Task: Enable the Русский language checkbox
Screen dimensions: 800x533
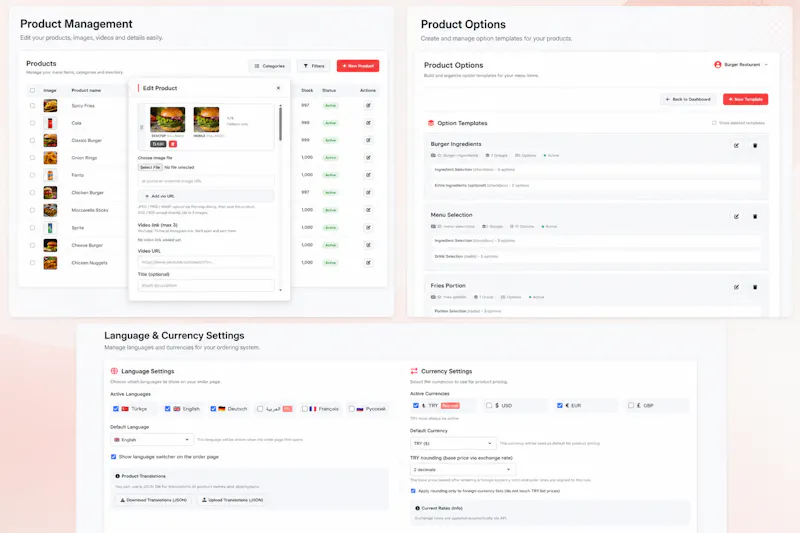Action: (352, 409)
